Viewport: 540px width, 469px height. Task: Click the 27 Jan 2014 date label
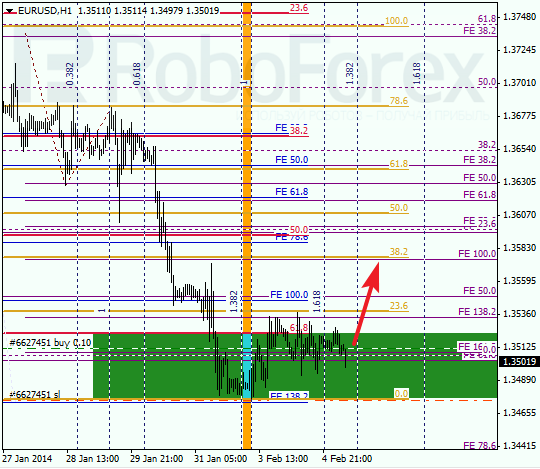27,459
